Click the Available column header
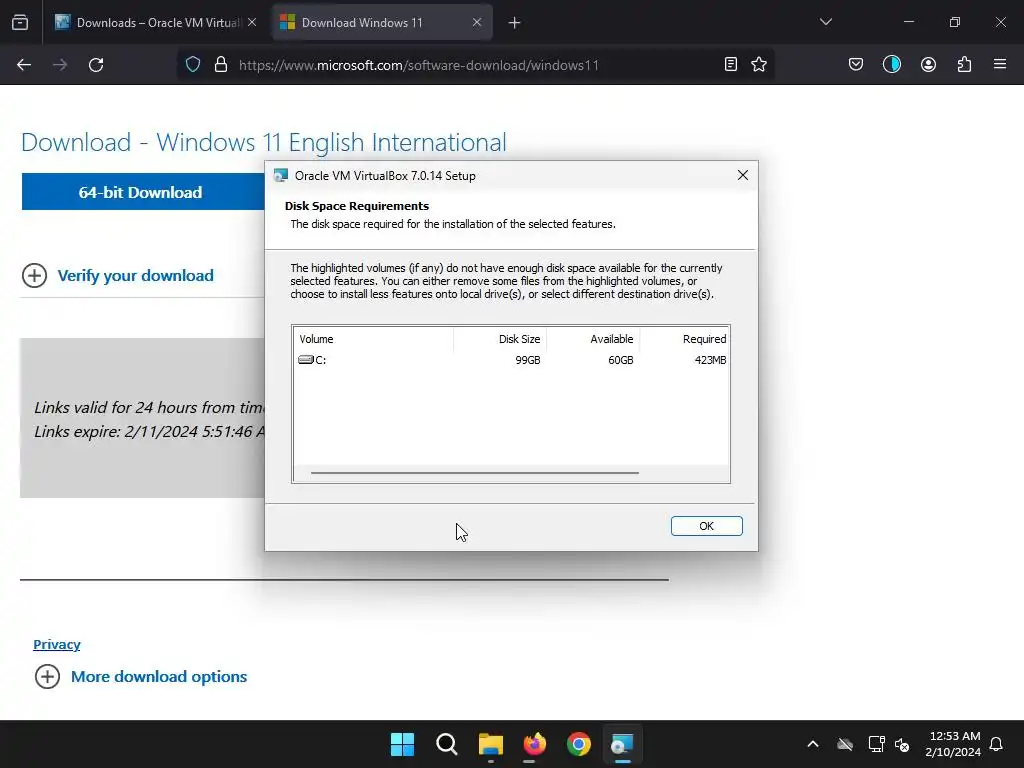Viewport: 1024px width, 768px height. (x=593, y=339)
